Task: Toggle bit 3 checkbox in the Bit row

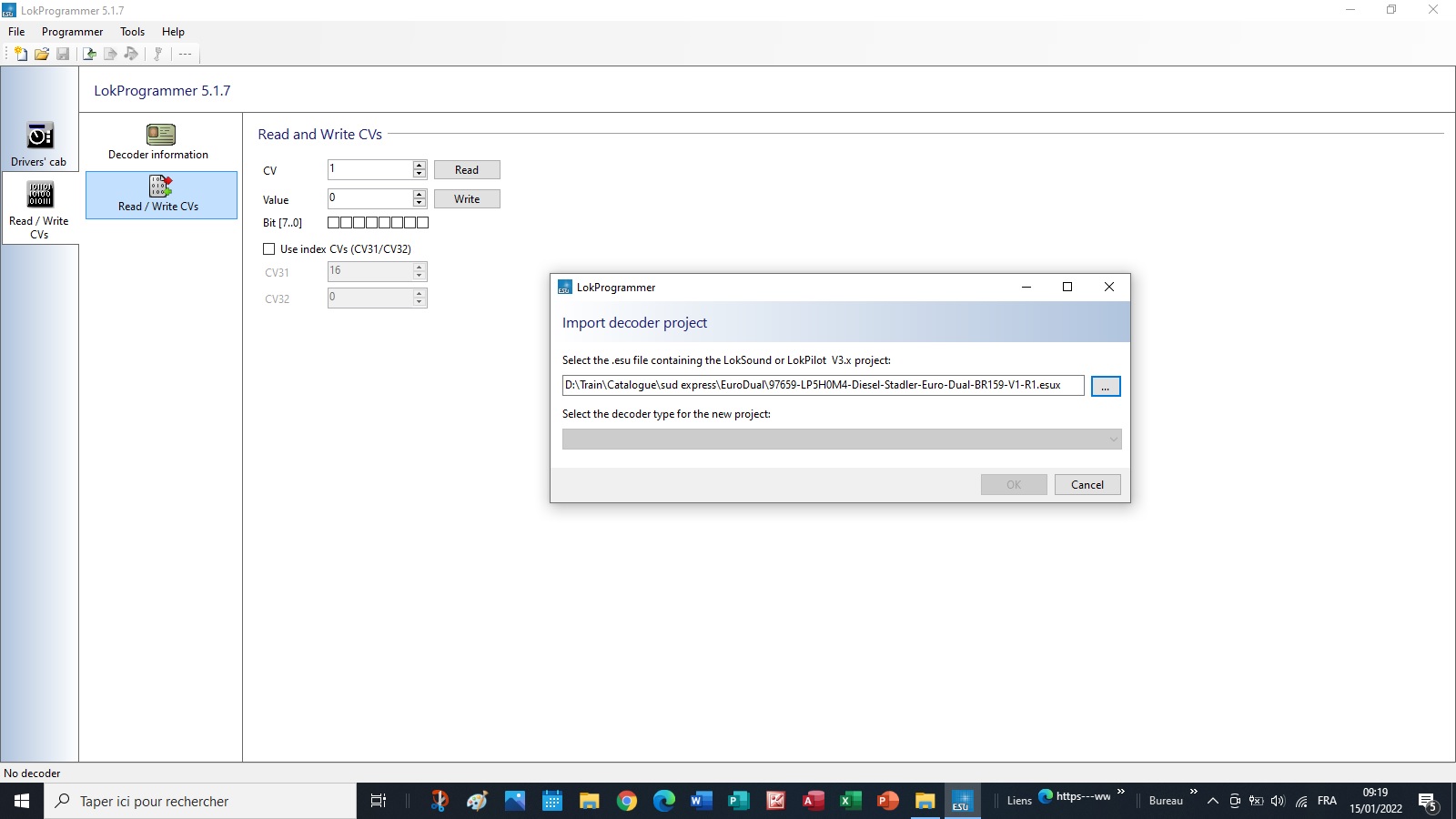Action: [x=384, y=222]
